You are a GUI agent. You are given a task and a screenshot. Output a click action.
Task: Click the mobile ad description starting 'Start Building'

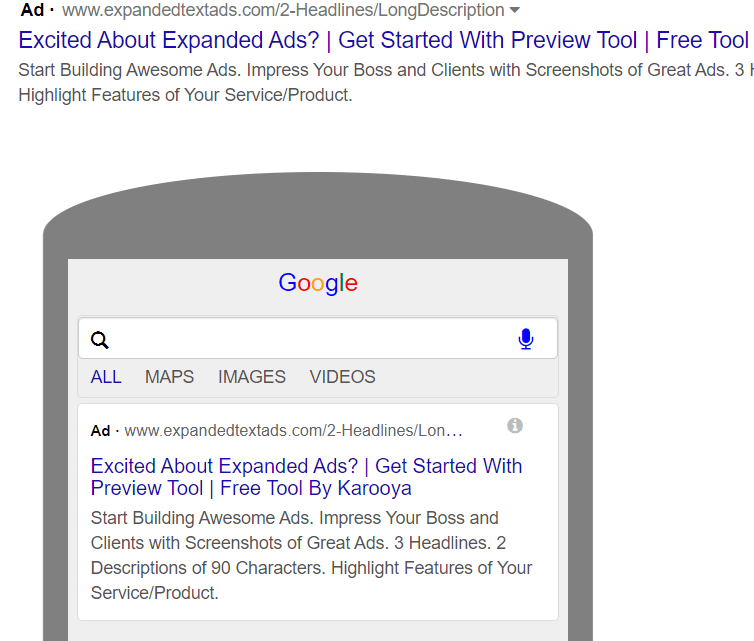311,555
